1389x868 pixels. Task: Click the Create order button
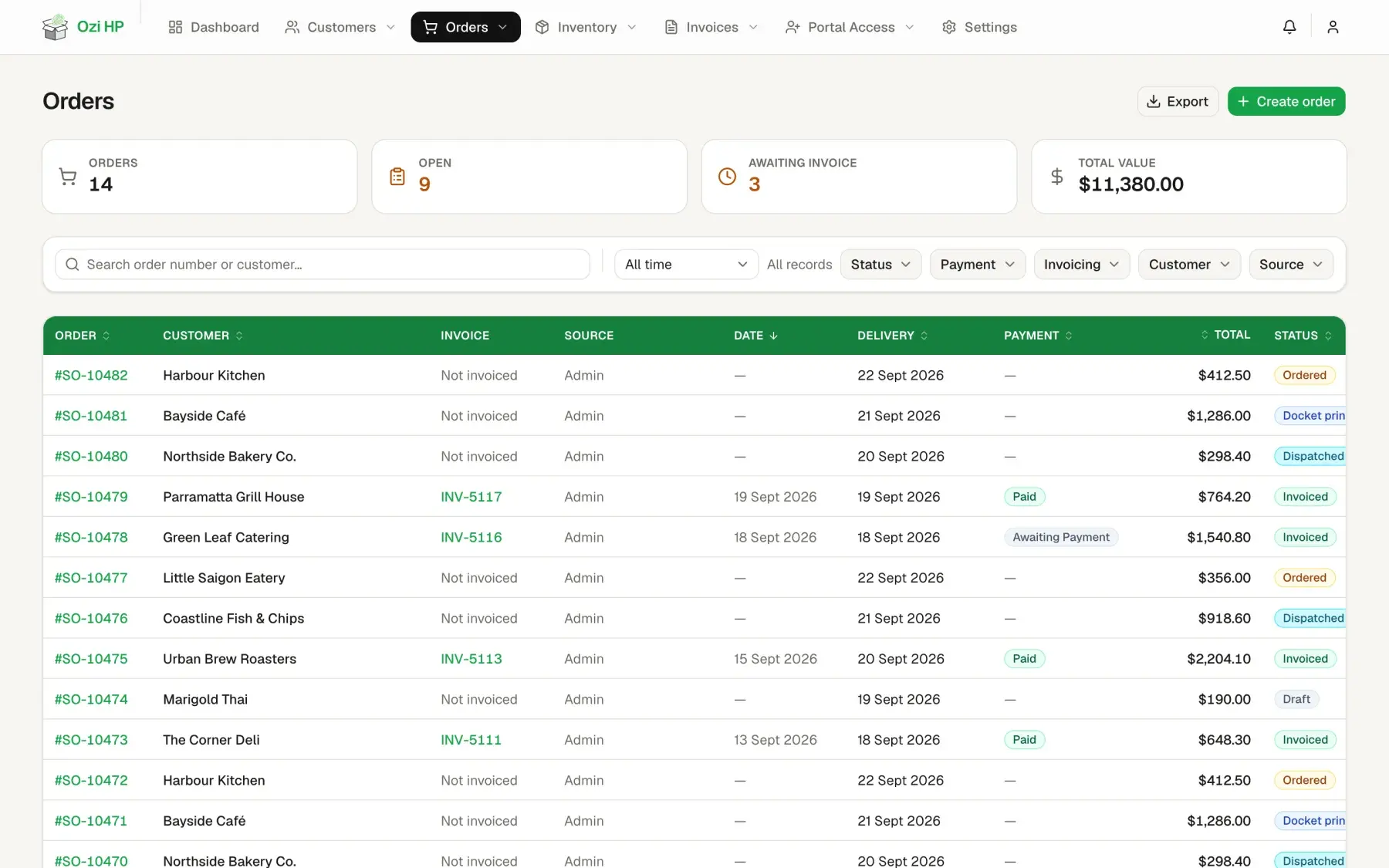1286,101
